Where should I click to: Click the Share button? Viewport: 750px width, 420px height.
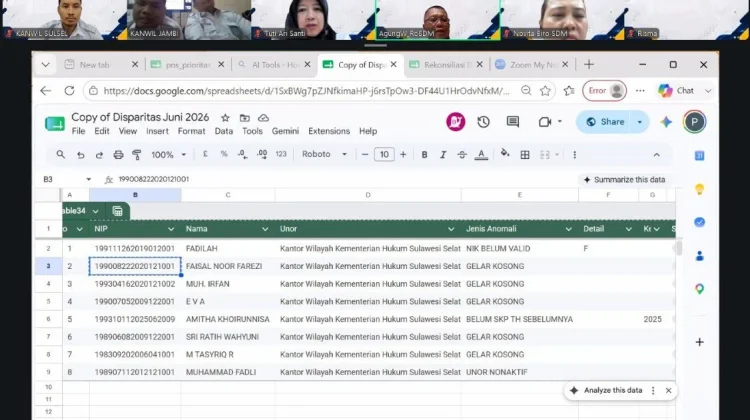605,122
